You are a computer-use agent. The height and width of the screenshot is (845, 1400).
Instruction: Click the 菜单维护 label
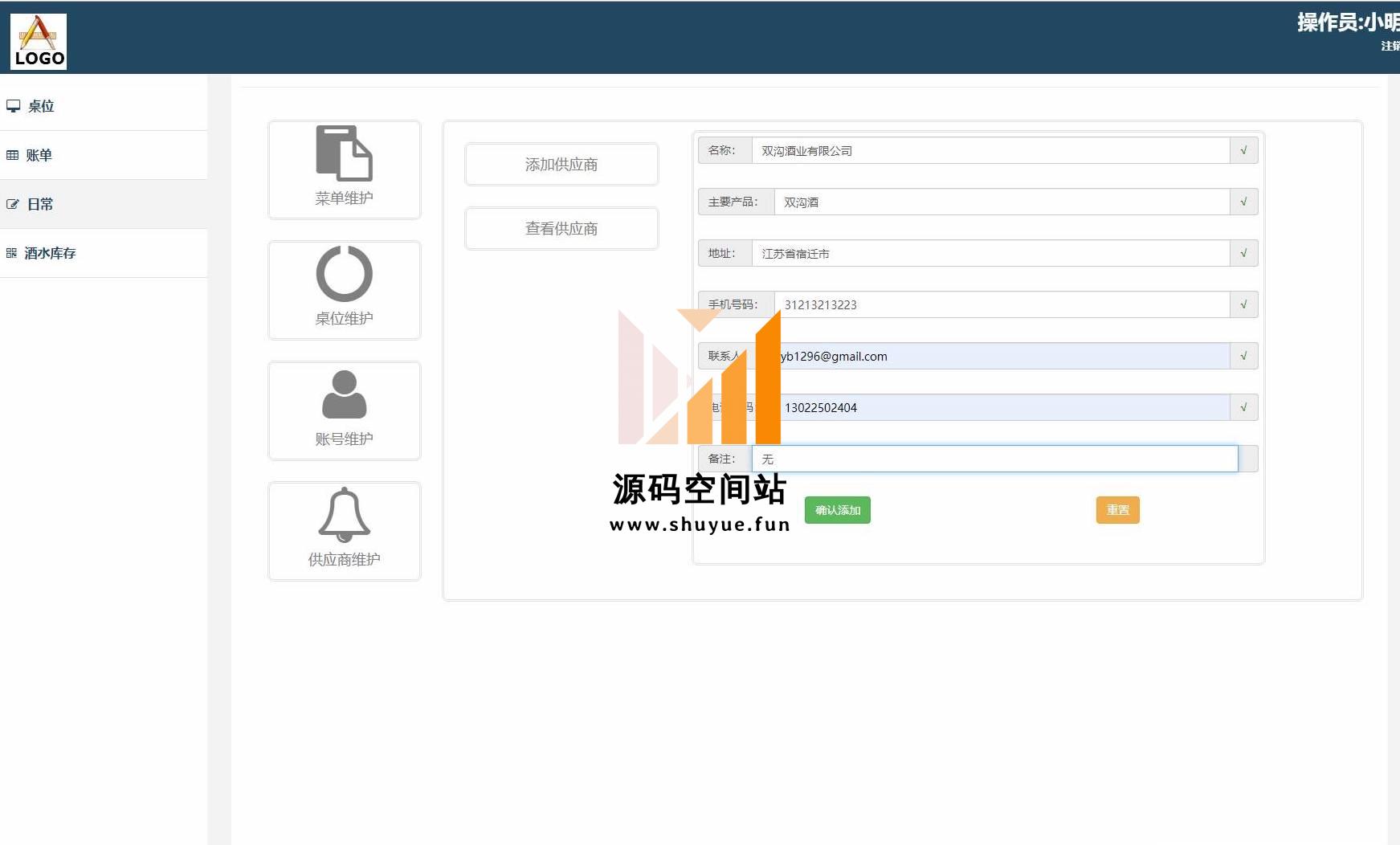pos(344,198)
